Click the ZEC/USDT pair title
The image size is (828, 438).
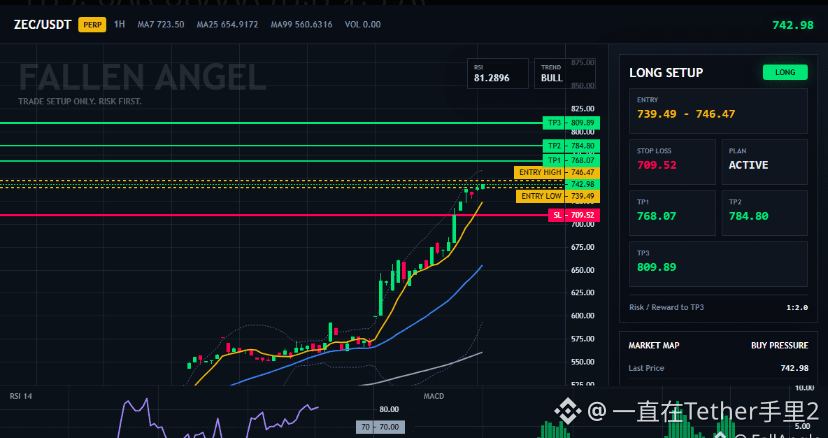click(x=42, y=25)
